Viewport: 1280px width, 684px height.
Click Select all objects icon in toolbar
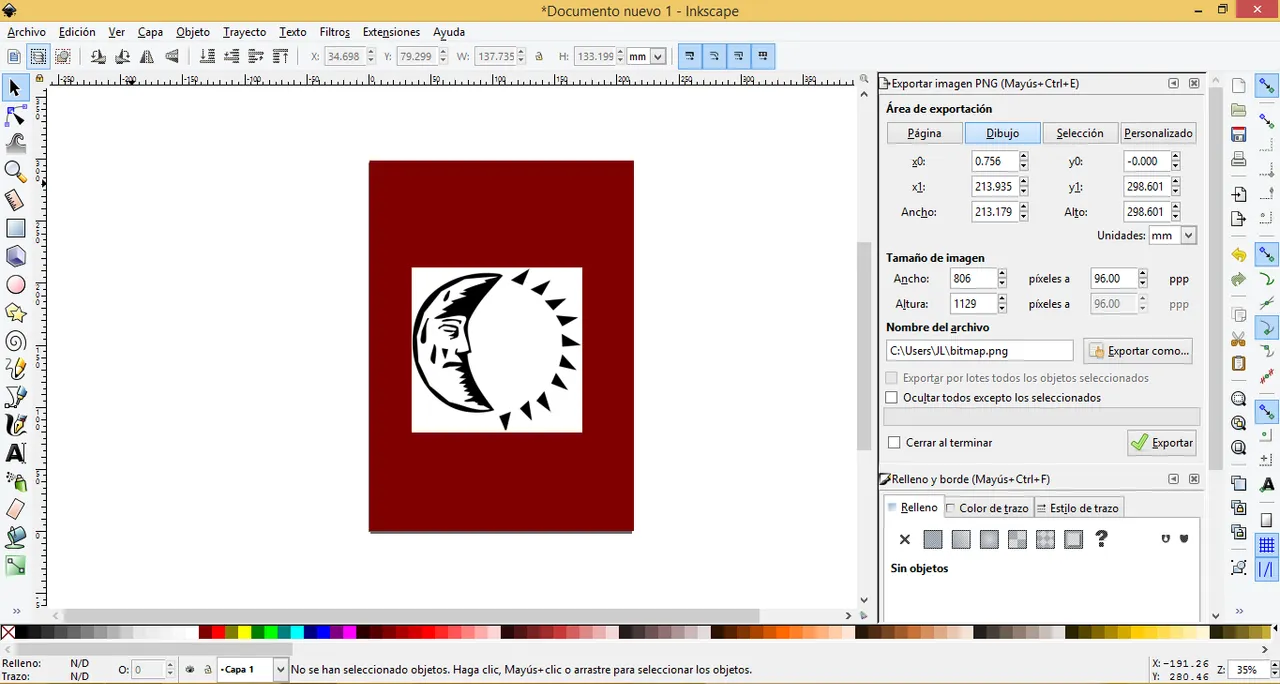(x=14, y=57)
